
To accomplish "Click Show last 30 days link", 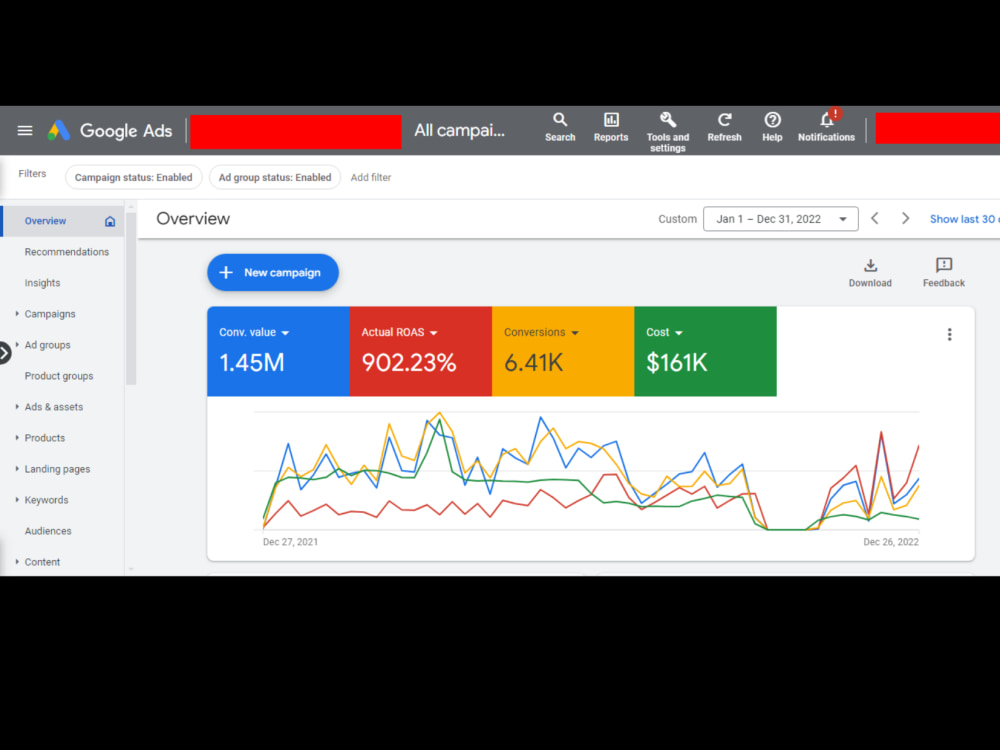I will (964, 219).
